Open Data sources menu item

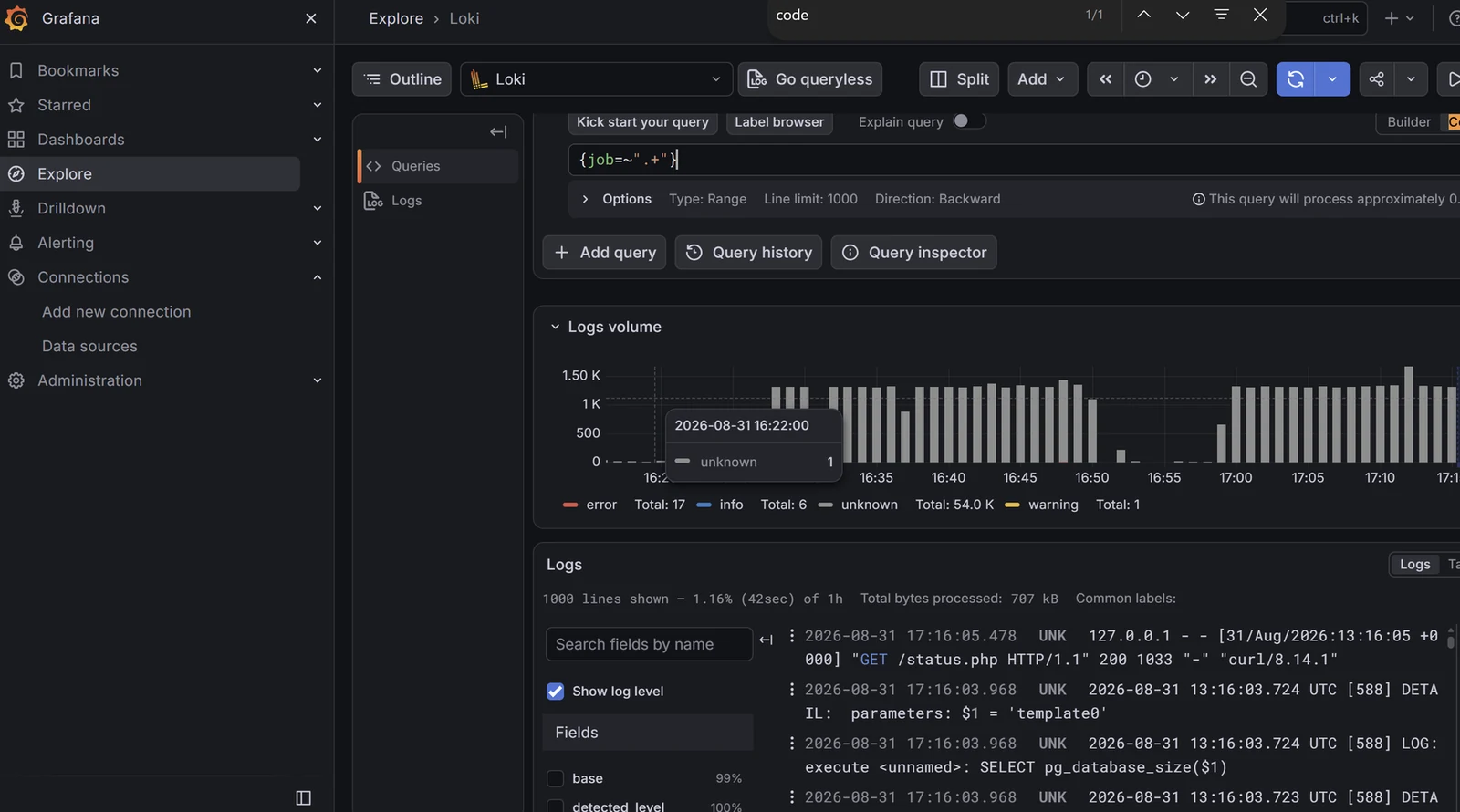coord(89,347)
